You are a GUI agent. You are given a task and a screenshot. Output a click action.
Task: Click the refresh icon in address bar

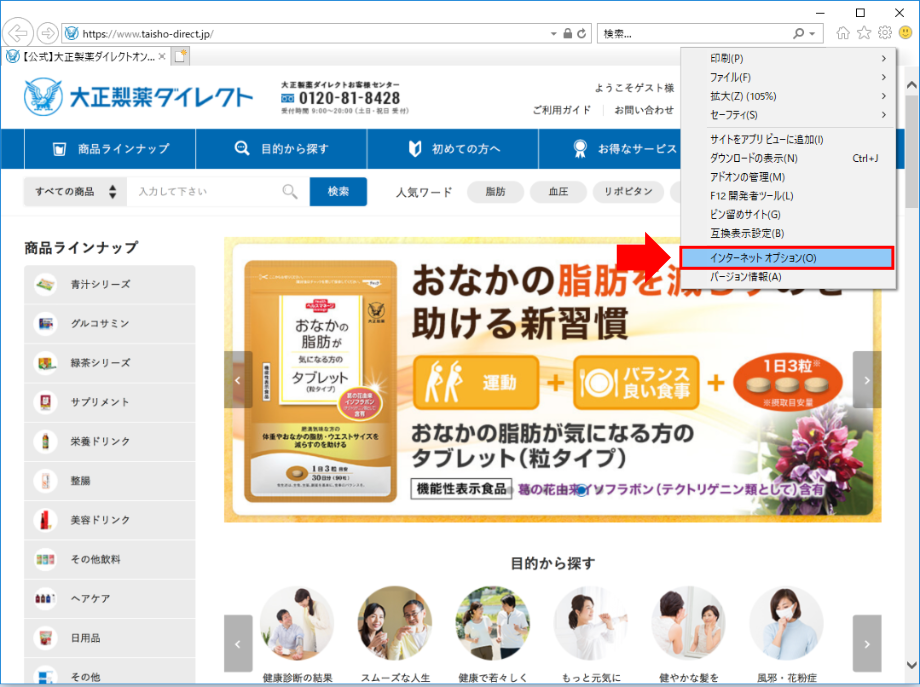point(581,33)
